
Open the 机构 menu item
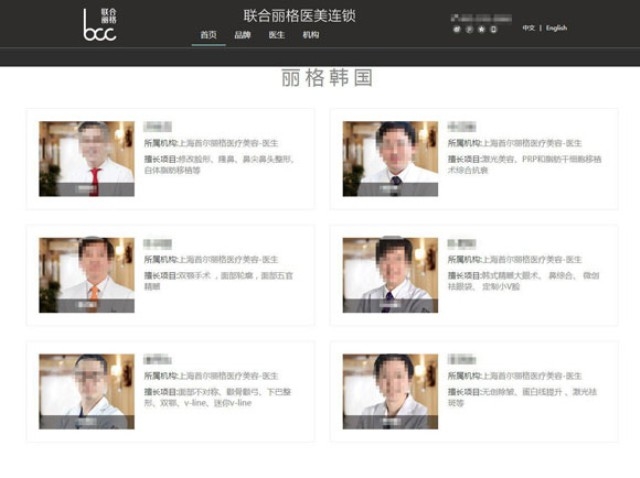coord(311,35)
